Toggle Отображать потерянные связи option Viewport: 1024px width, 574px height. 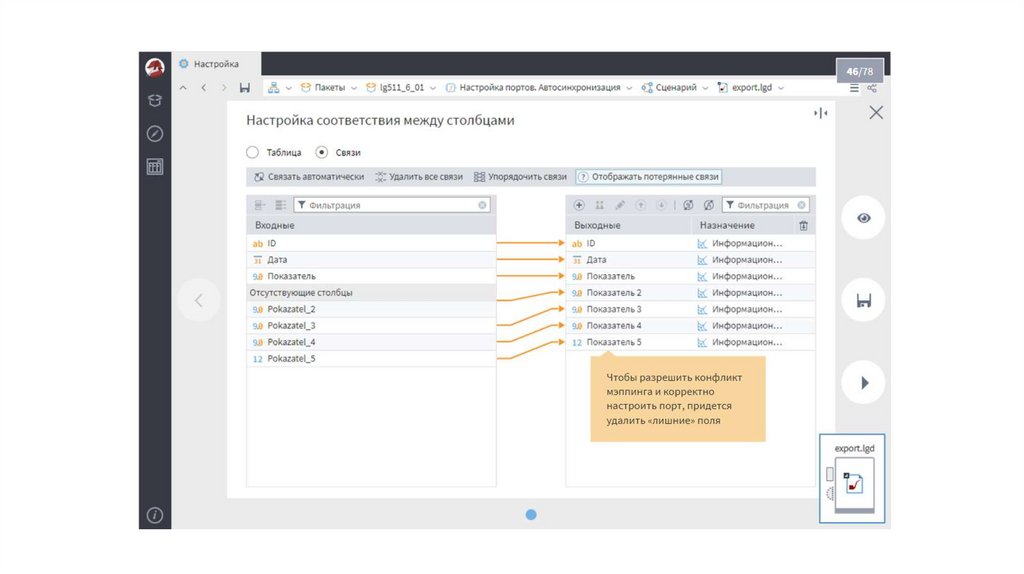[x=648, y=177]
